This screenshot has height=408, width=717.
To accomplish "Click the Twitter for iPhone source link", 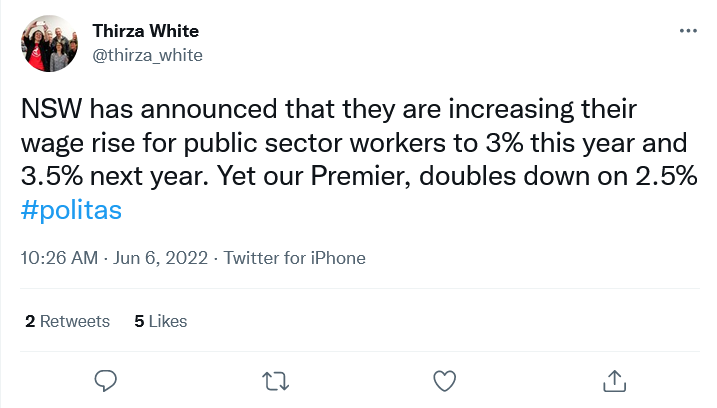I will [x=294, y=258].
